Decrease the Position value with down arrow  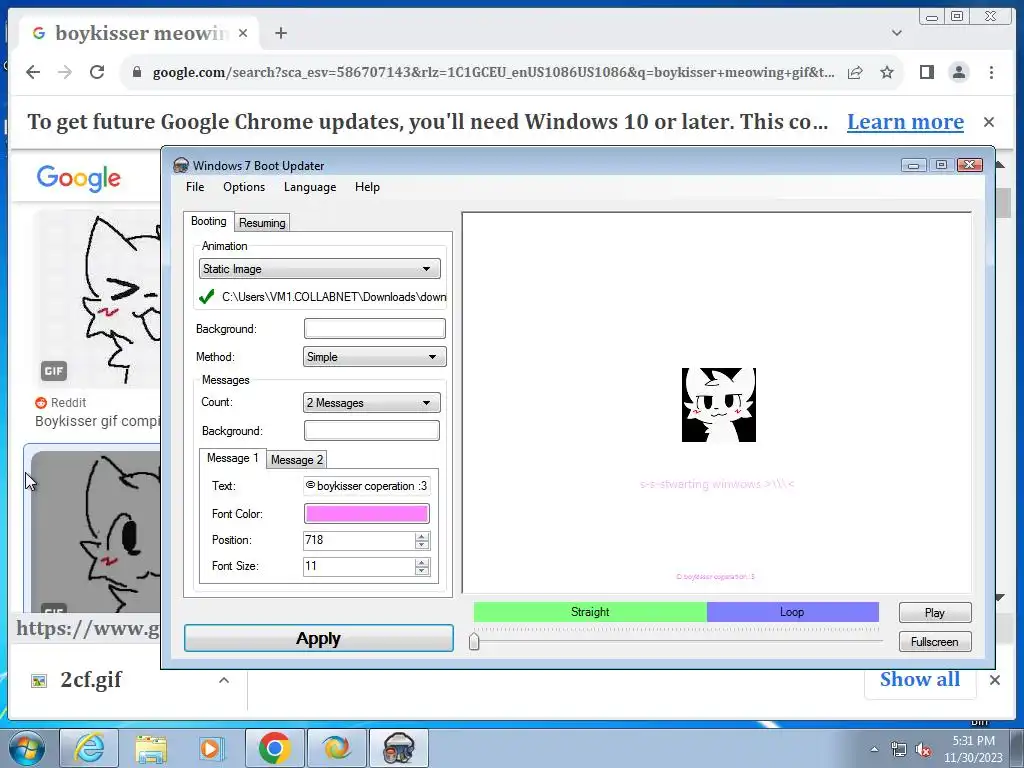pyautogui.click(x=422, y=545)
